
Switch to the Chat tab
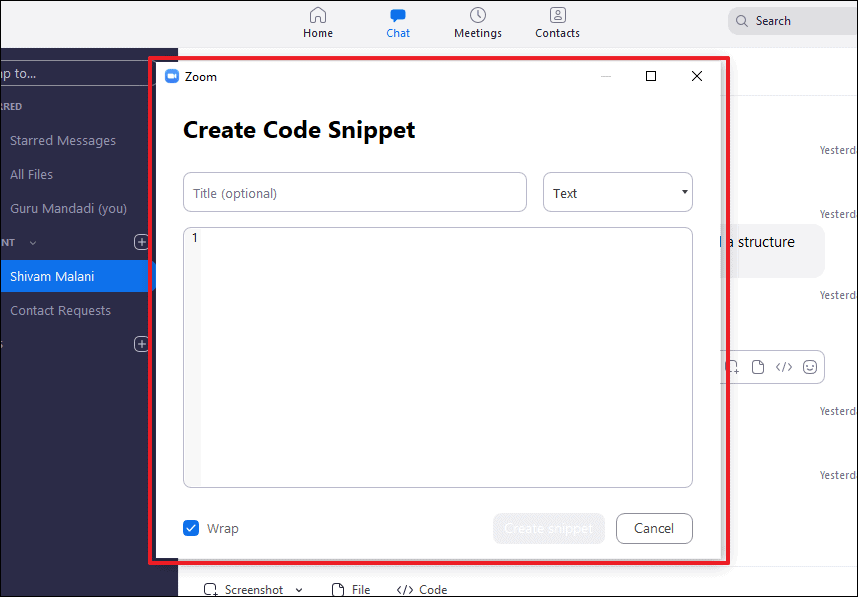(398, 23)
